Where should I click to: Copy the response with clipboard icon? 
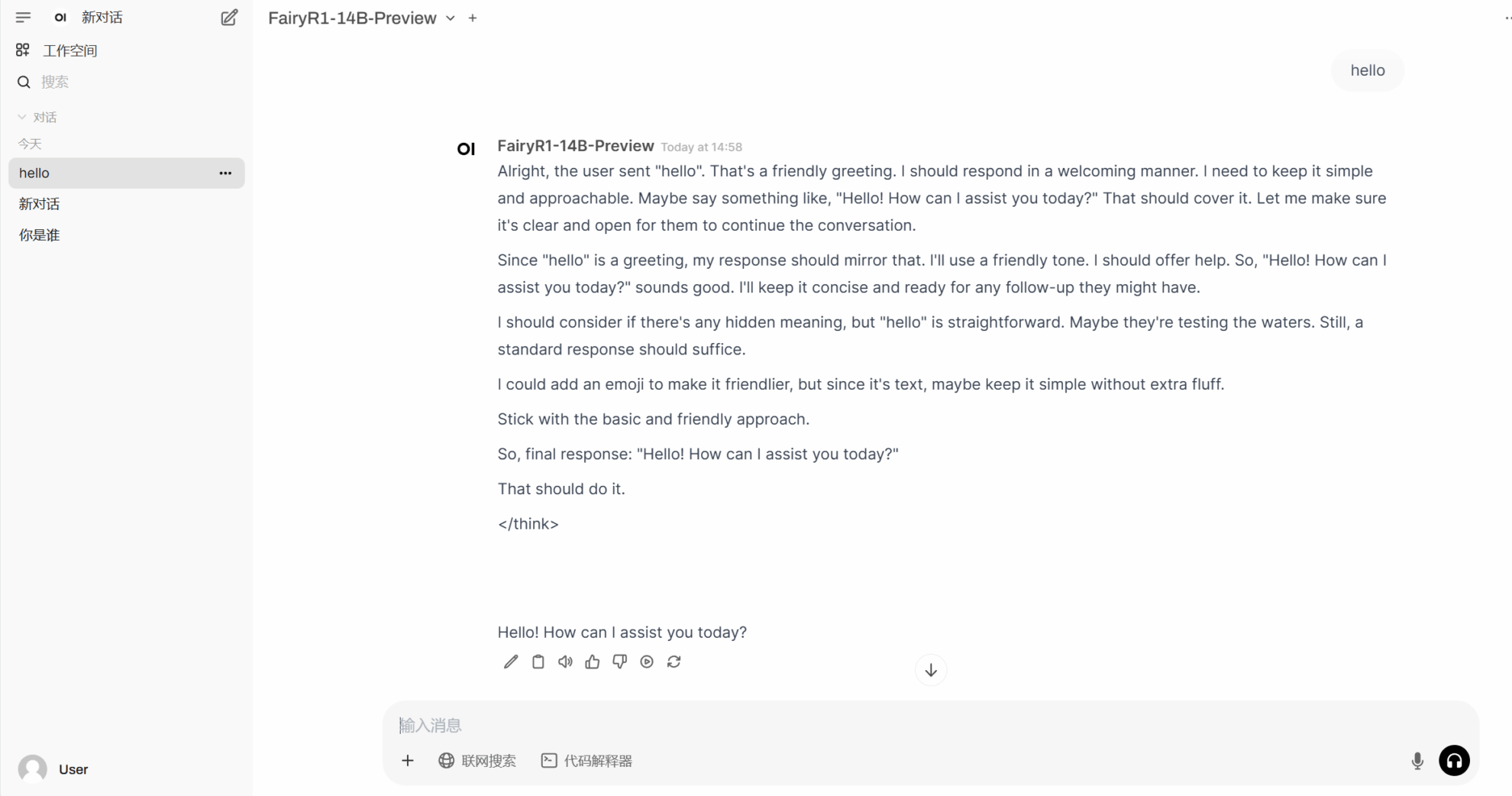pos(538,662)
